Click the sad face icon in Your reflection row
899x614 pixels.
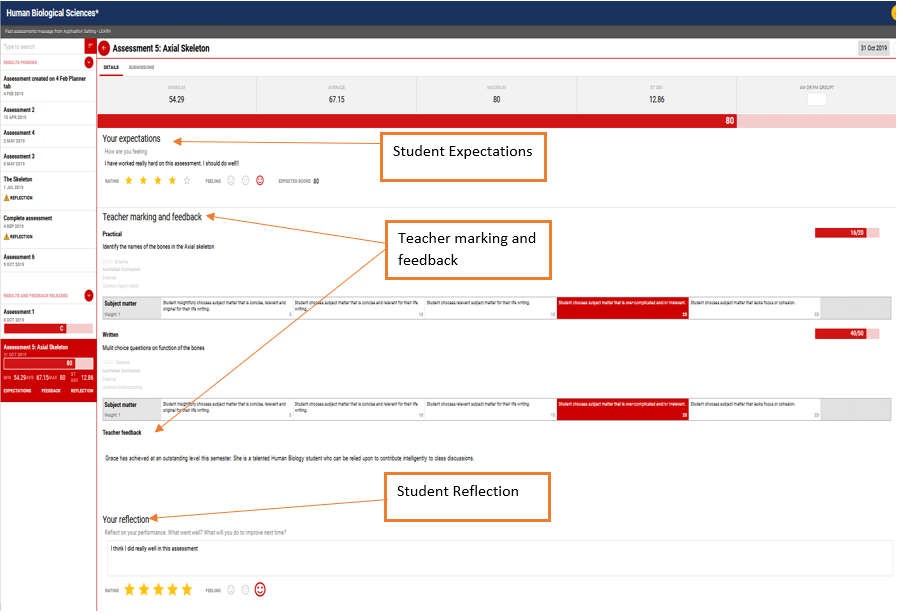pos(230,590)
